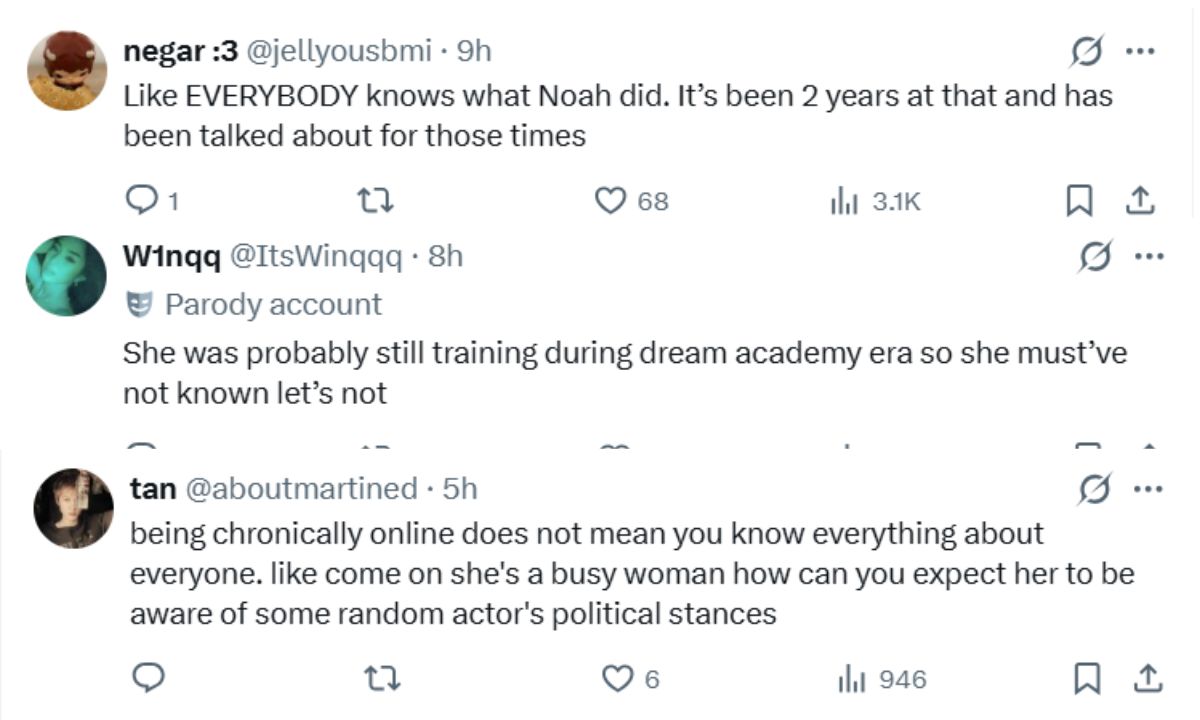Open more options menu on W1nqq's tweet
Image resolution: width=1200 pixels, height=720 pixels.
[1148, 257]
